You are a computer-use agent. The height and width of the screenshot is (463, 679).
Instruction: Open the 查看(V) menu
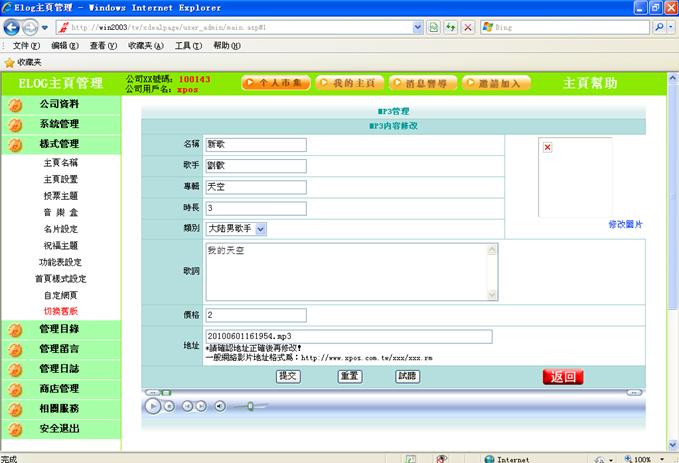tap(104, 46)
